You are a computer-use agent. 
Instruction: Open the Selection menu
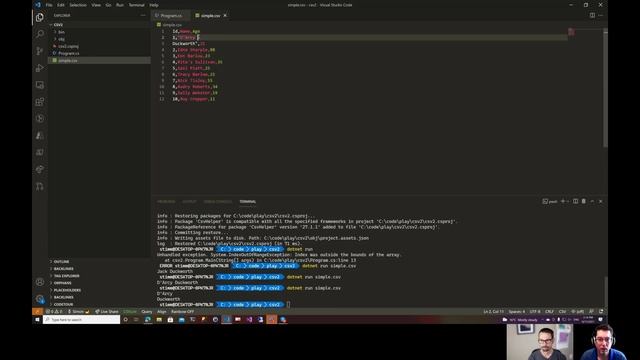click(x=78, y=5)
